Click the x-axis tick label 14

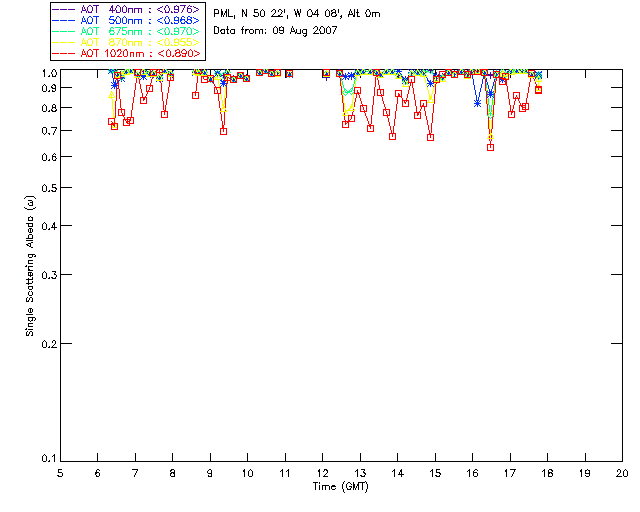pos(398,473)
